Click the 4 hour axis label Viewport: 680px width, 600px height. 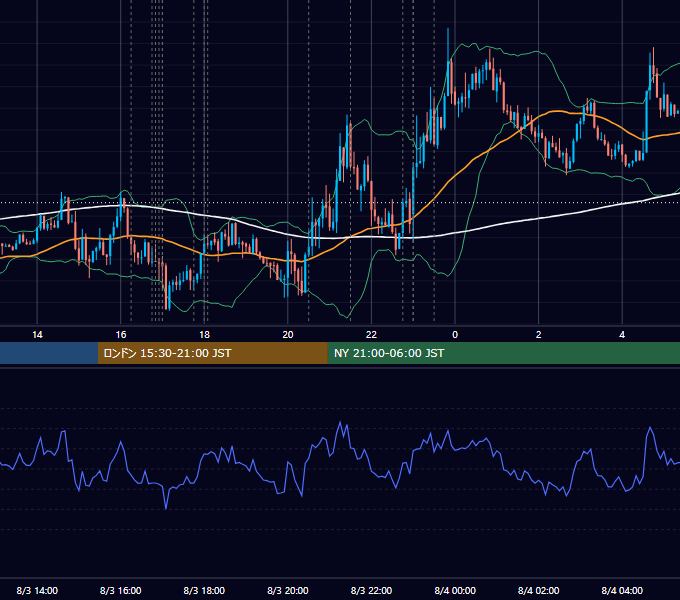622,335
